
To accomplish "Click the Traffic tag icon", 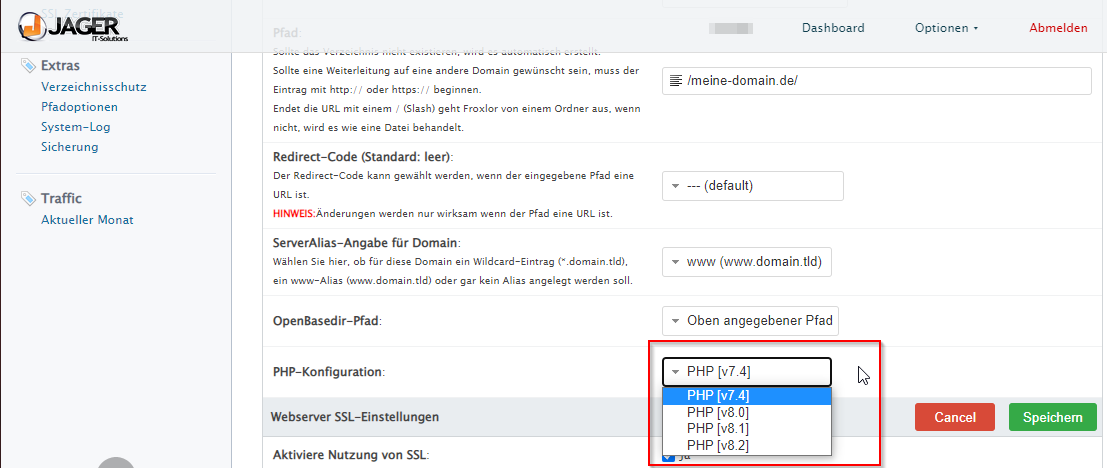I will (28, 198).
